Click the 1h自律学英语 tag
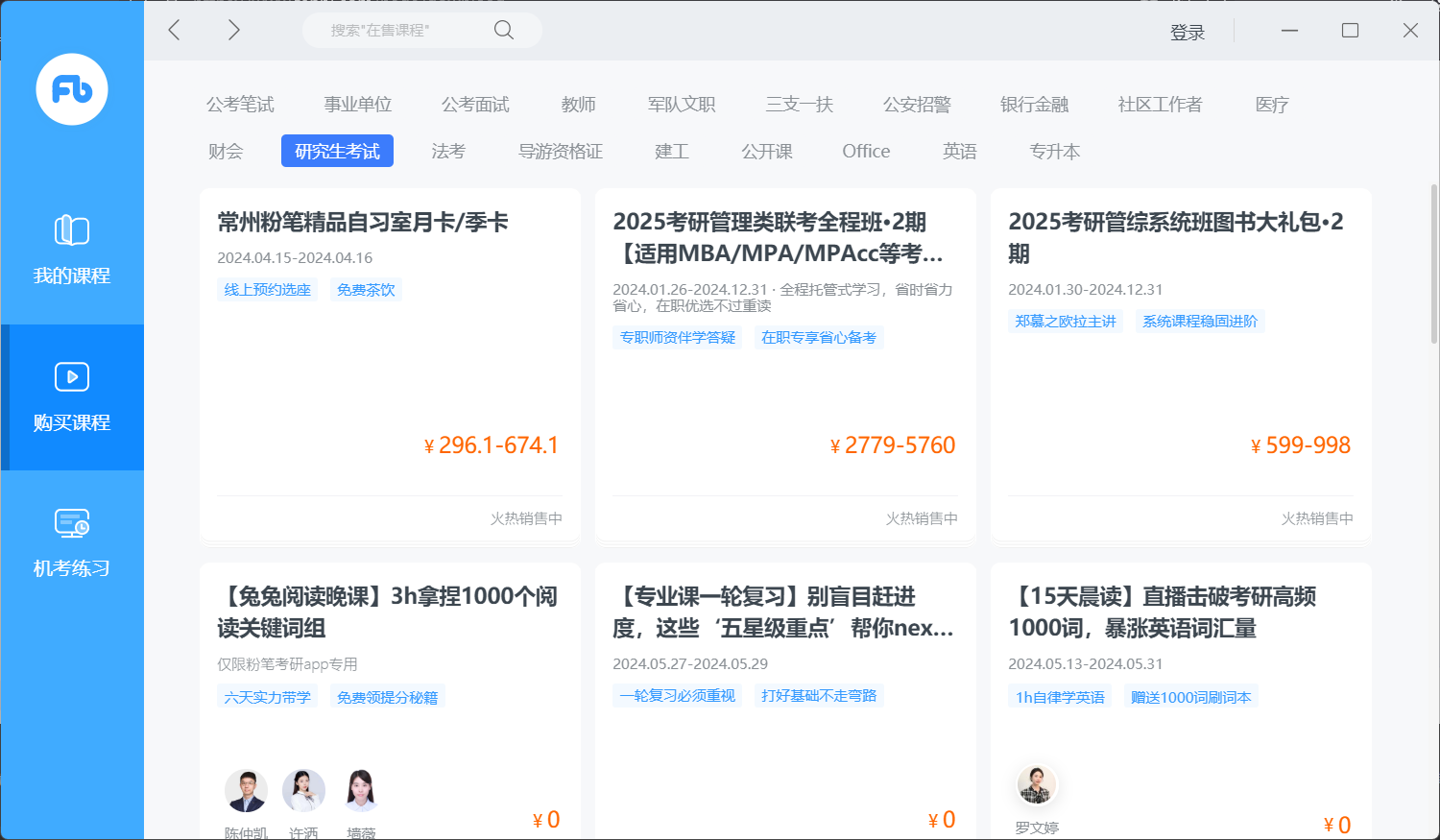Image resolution: width=1440 pixels, height=840 pixels. coord(1061,698)
